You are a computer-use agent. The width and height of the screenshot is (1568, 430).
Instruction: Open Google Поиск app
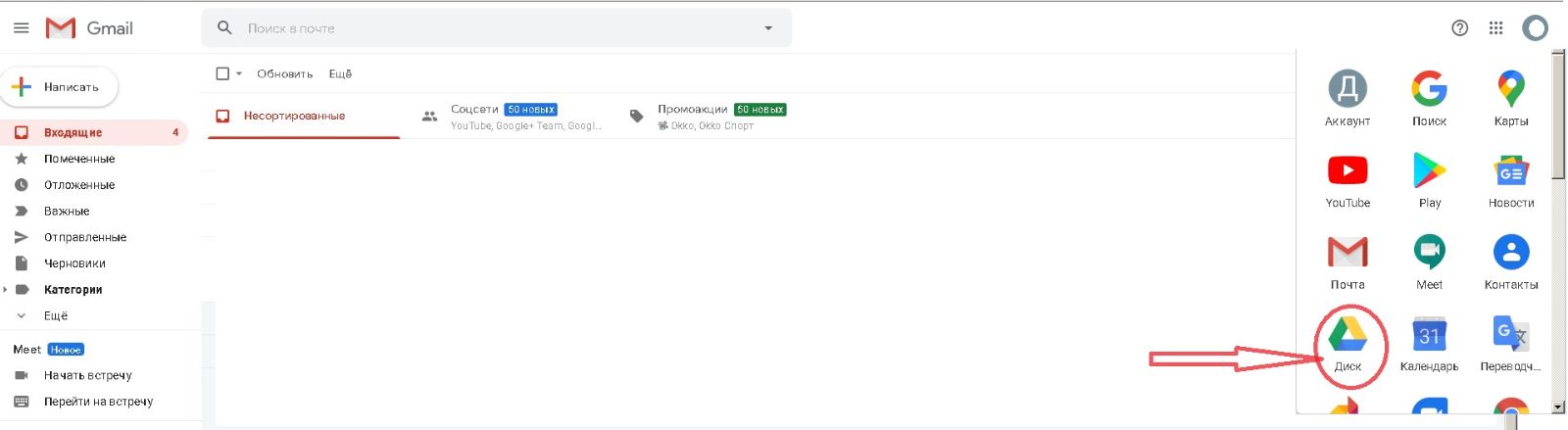point(1429,98)
